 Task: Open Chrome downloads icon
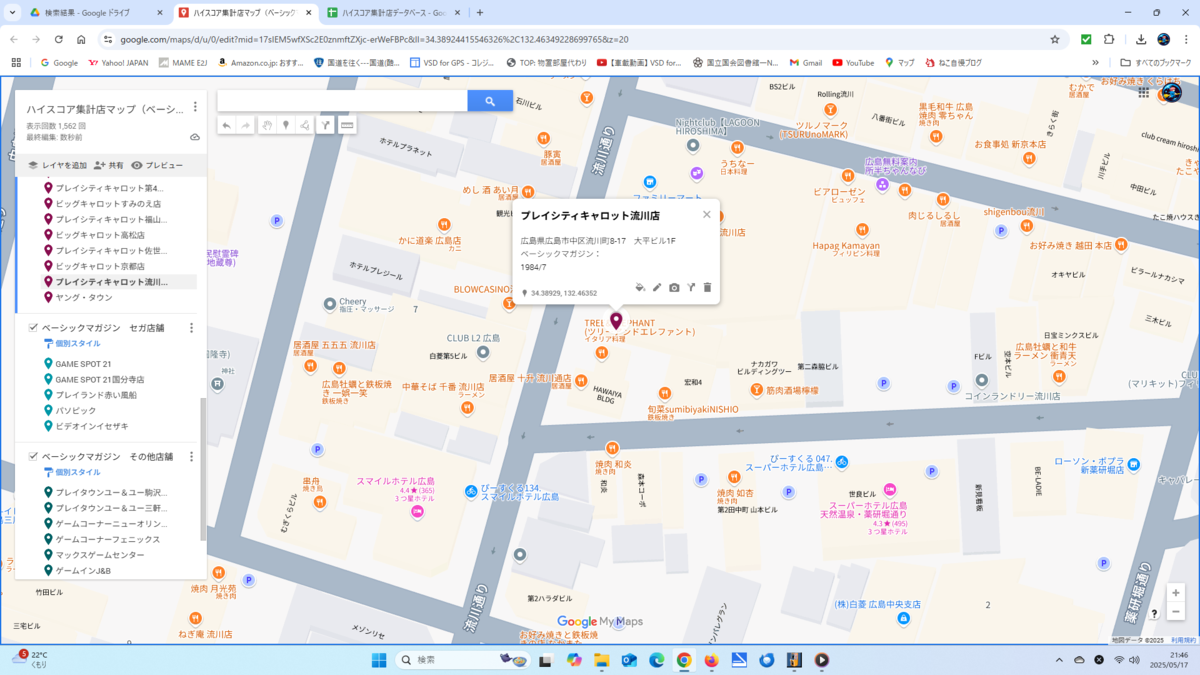tap(1141, 39)
